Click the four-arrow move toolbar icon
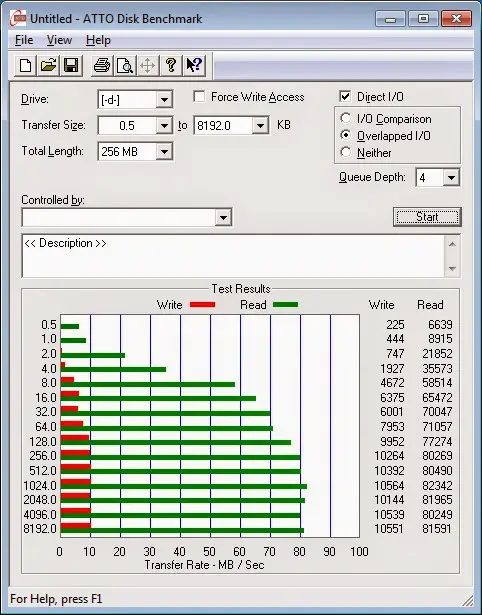This screenshot has width=482, height=615. pyautogui.click(x=147, y=66)
